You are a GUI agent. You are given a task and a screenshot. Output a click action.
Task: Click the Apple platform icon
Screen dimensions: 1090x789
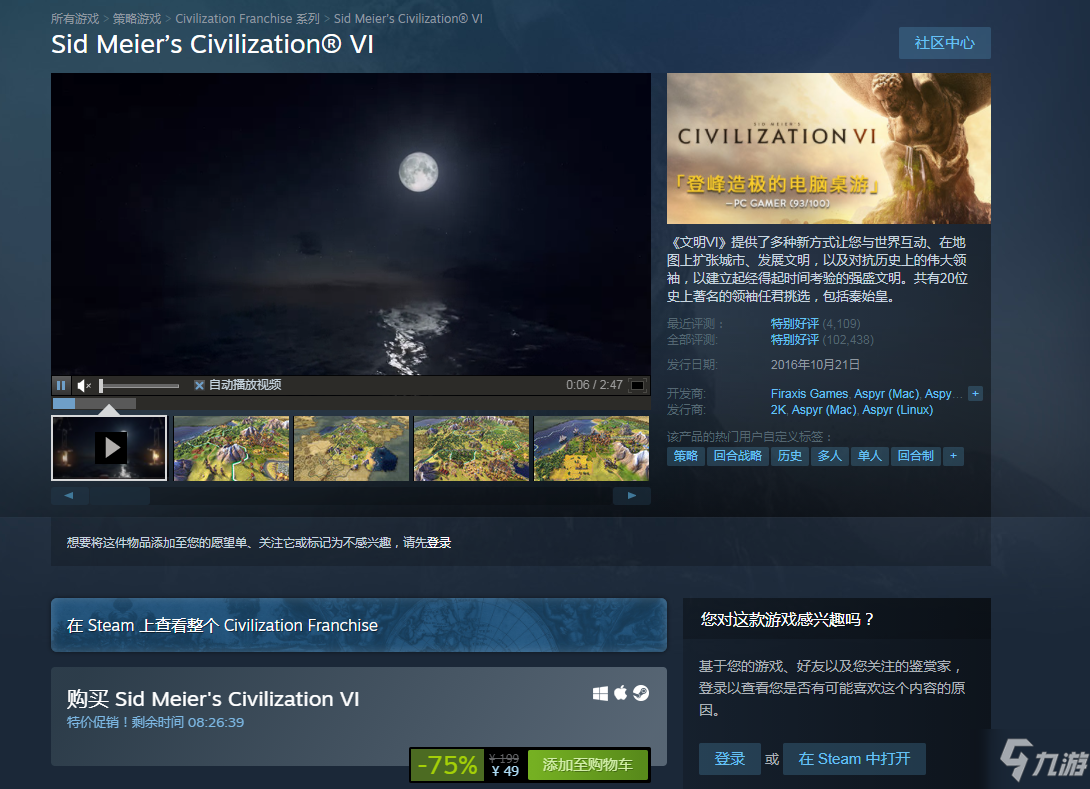coord(620,692)
